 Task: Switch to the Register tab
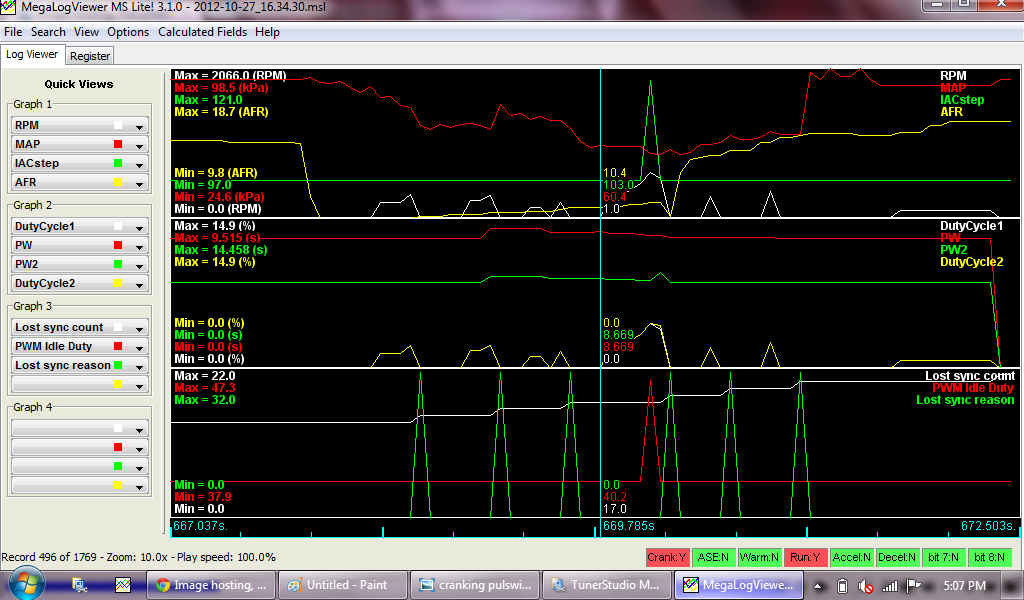[x=90, y=56]
